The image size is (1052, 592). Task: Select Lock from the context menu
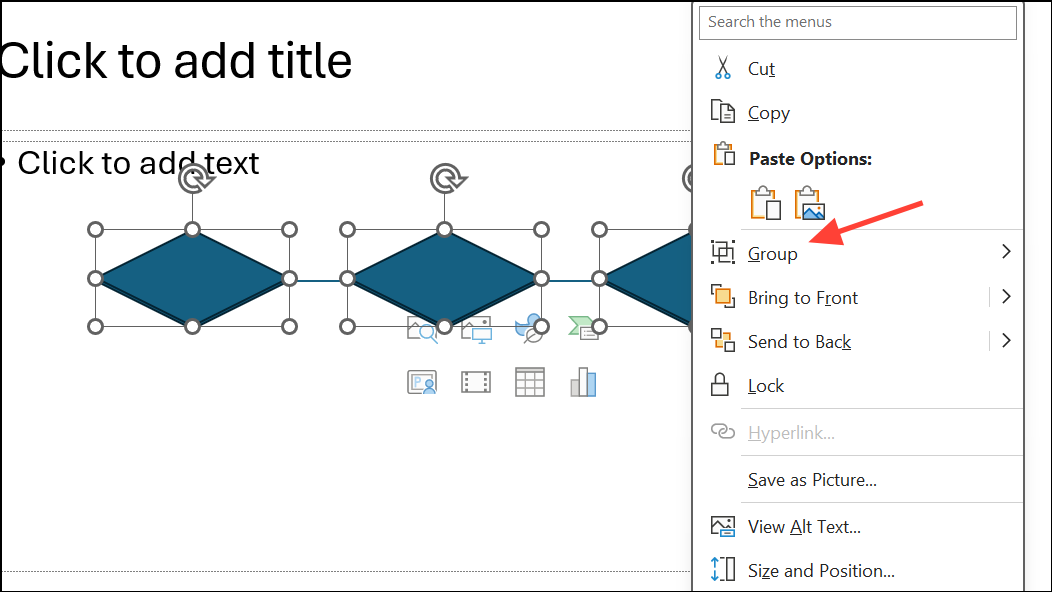(766, 385)
